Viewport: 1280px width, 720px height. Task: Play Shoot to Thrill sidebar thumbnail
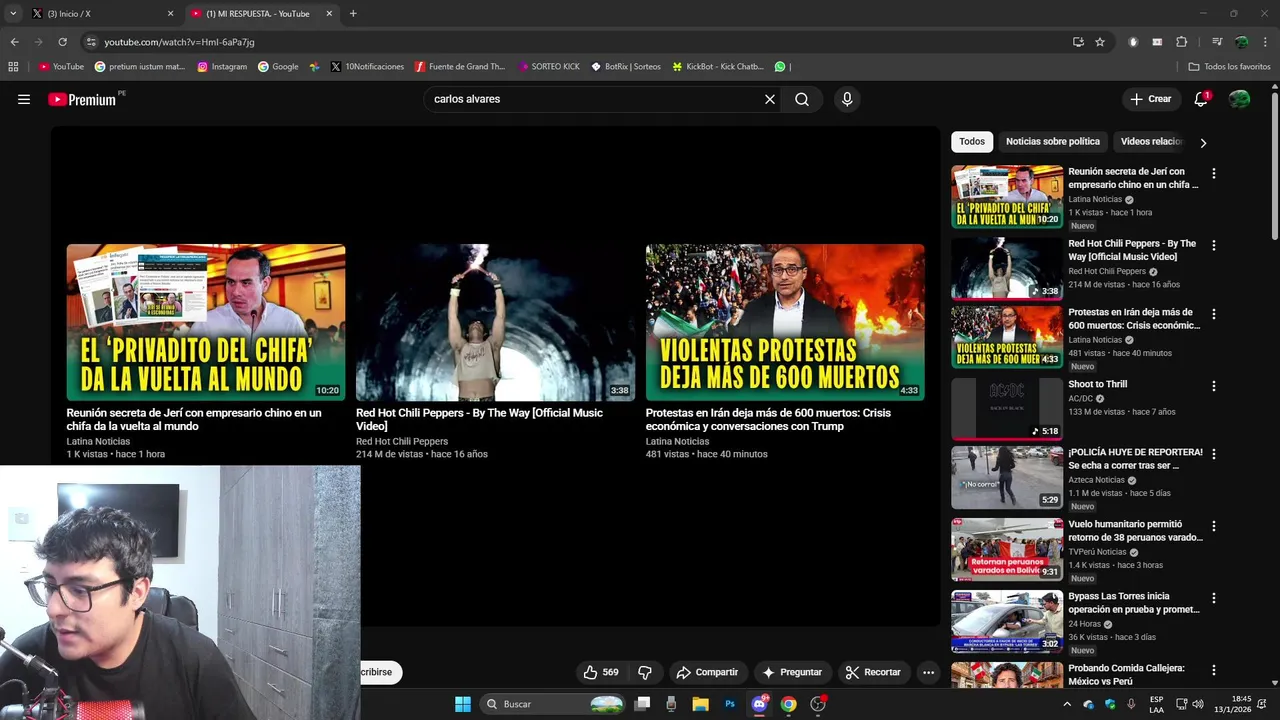point(1007,409)
